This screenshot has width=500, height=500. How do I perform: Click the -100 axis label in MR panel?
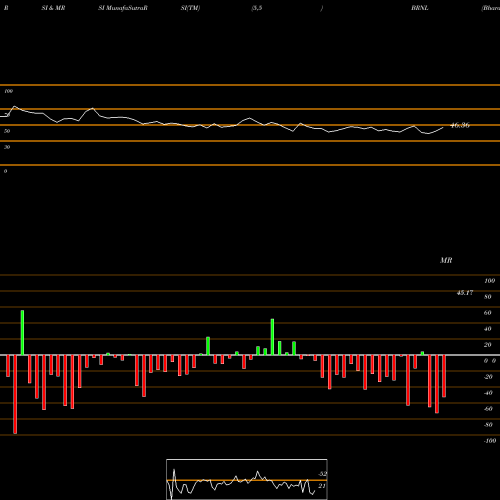pos(489,441)
